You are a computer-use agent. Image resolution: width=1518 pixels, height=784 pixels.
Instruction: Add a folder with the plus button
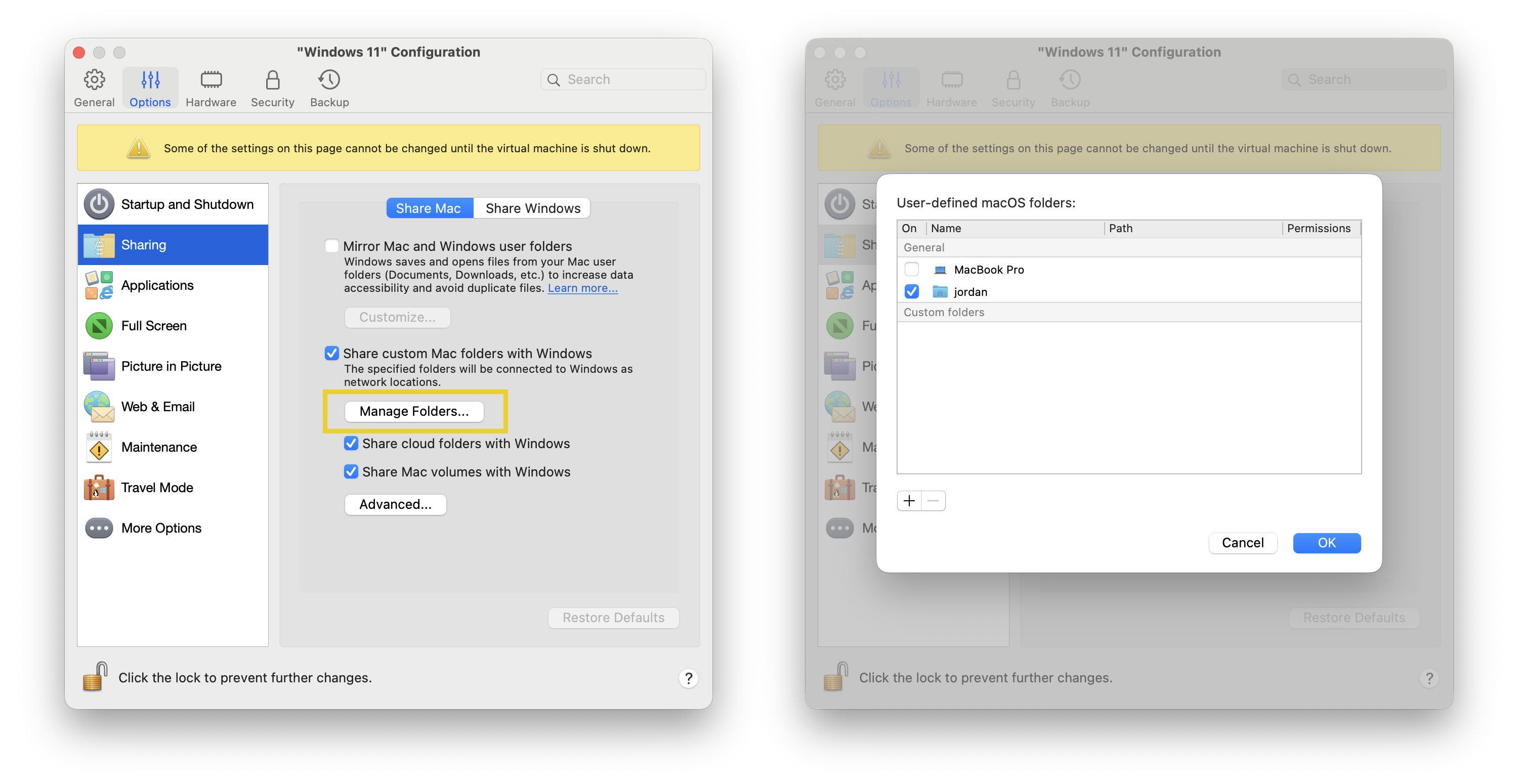909,501
